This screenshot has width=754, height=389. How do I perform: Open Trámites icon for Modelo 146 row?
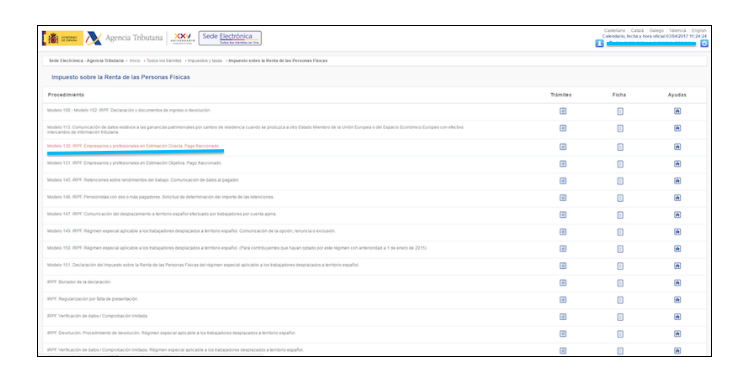(x=563, y=198)
